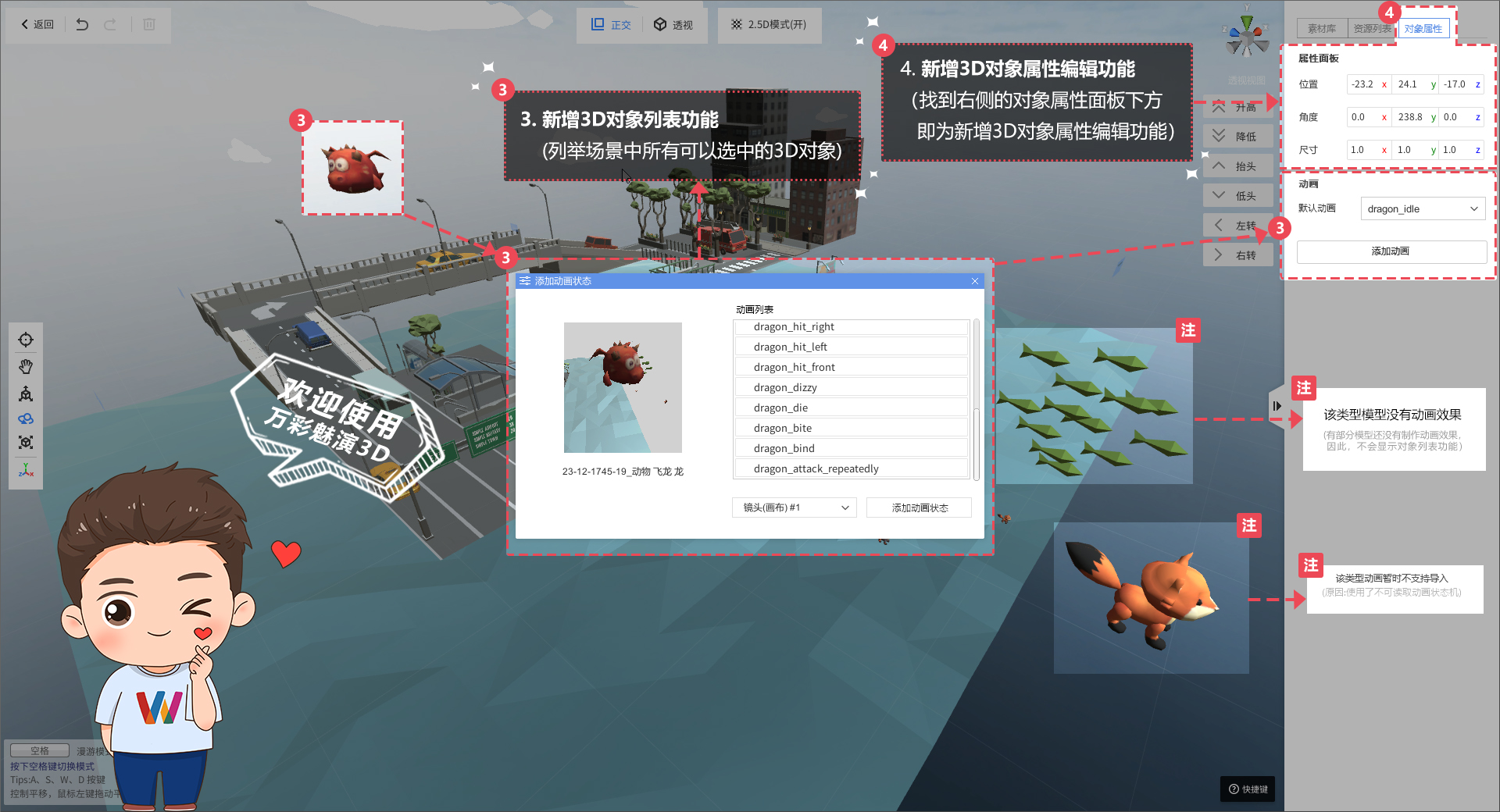
Task: Open the 默认动画 dragon_idle dropdown
Action: point(1423,208)
